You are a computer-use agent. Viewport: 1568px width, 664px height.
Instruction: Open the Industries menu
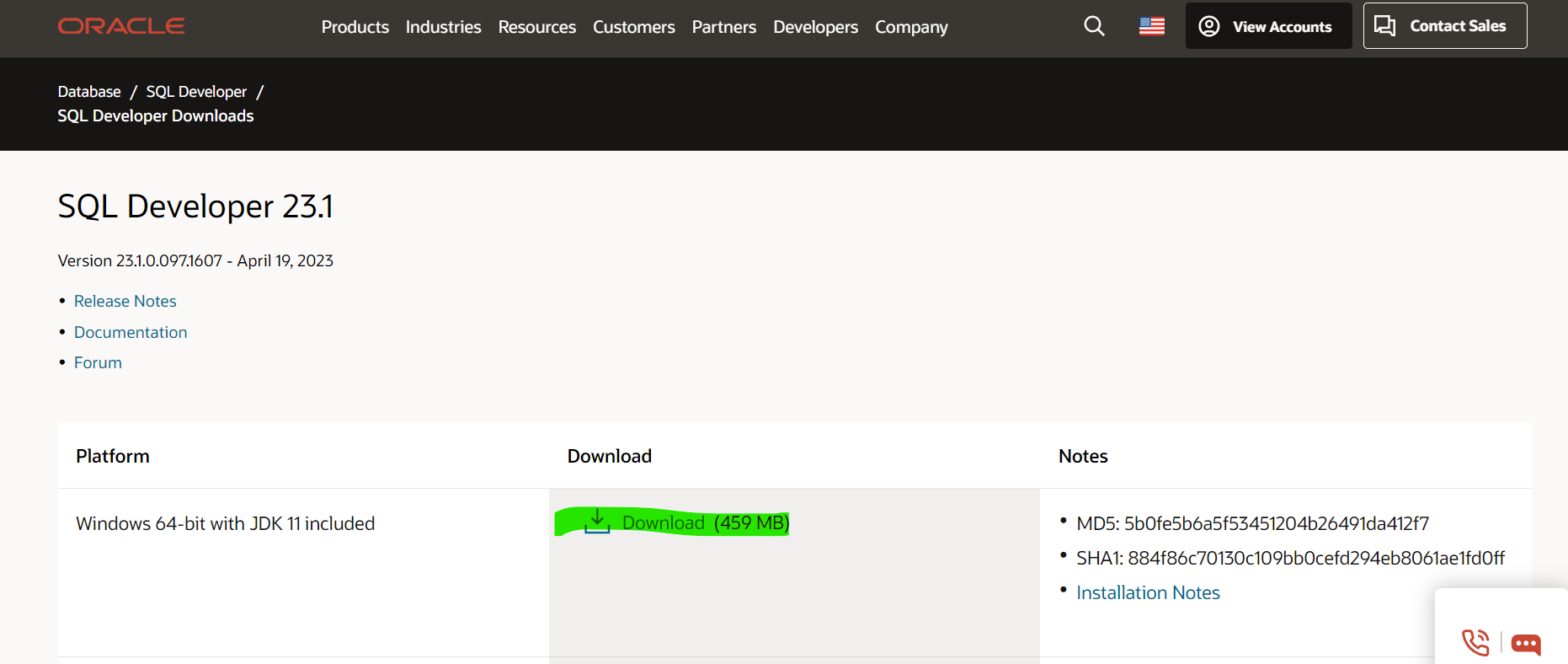[443, 27]
